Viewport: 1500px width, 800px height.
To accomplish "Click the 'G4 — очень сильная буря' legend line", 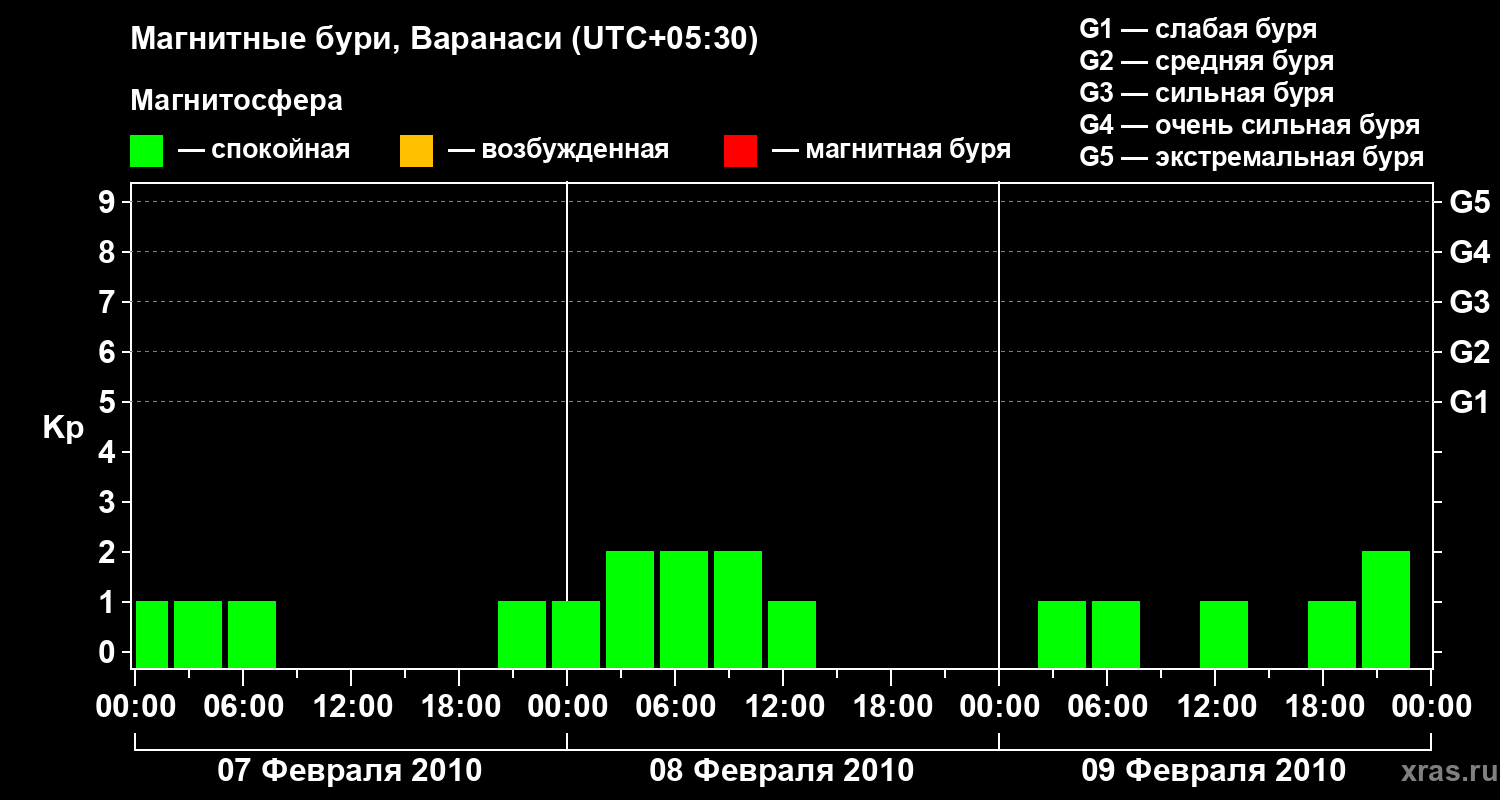I will (x=1249, y=125).
